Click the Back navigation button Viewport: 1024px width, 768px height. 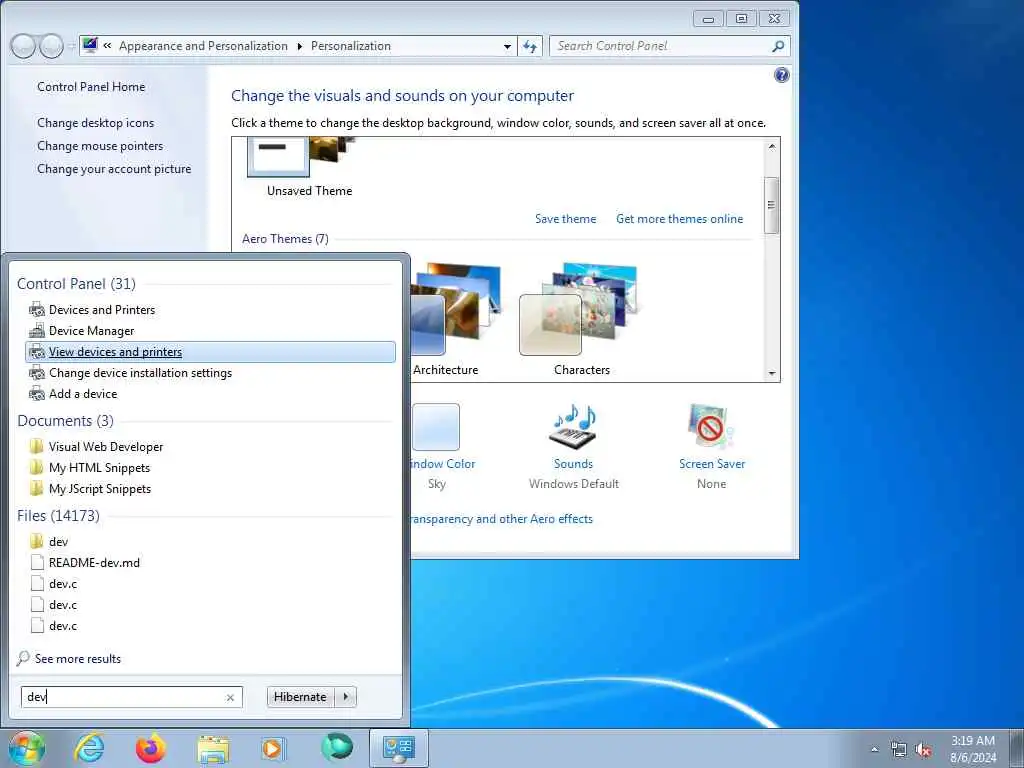23,46
